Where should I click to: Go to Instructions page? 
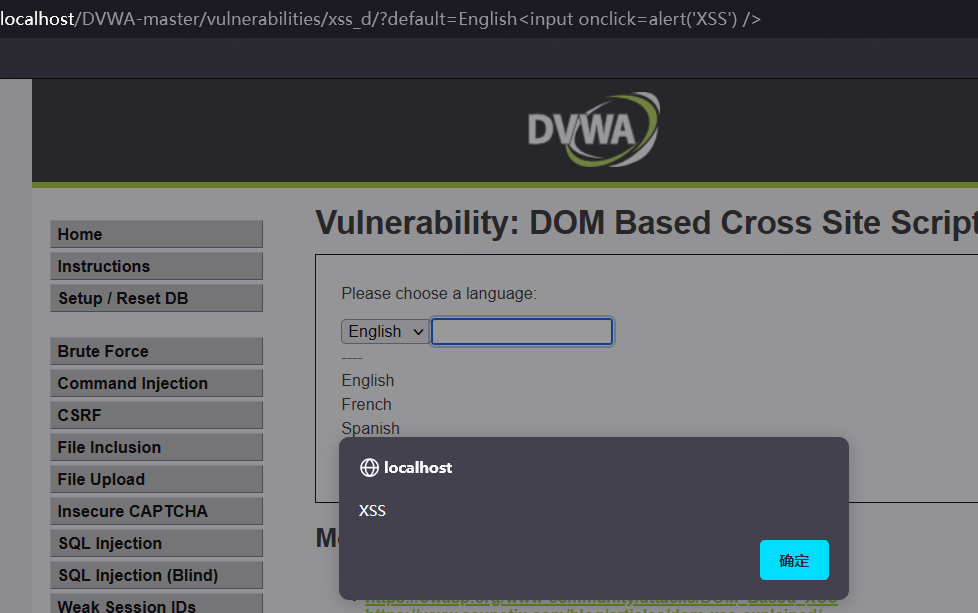coord(156,266)
